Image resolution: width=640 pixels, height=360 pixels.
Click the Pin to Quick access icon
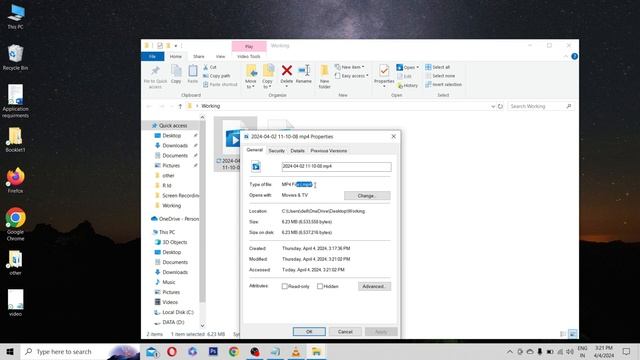click(x=155, y=71)
